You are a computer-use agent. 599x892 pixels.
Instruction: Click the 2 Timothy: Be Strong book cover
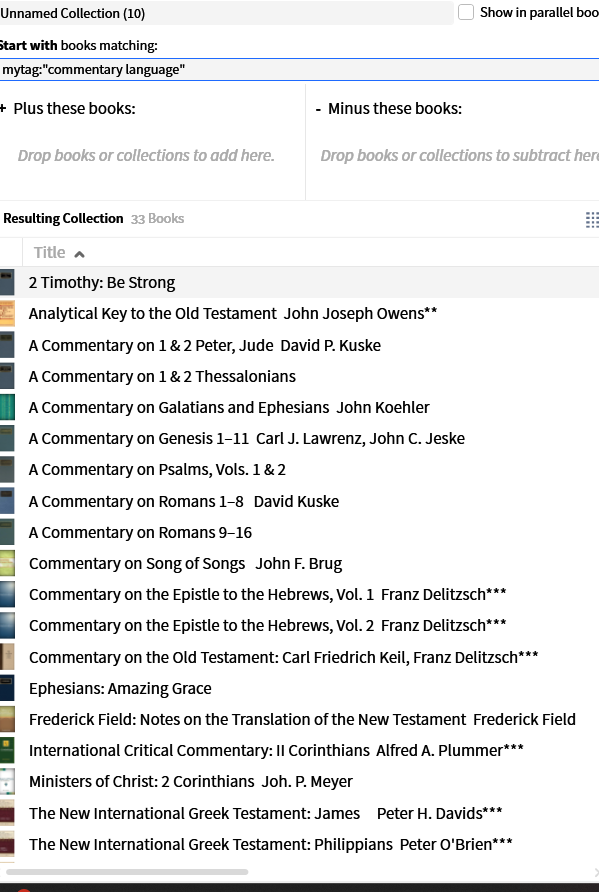click(x=7, y=283)
